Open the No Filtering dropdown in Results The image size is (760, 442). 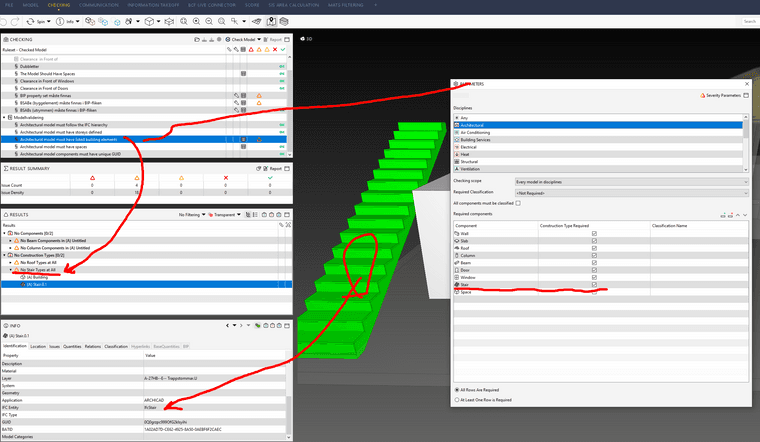click(192, 215)
